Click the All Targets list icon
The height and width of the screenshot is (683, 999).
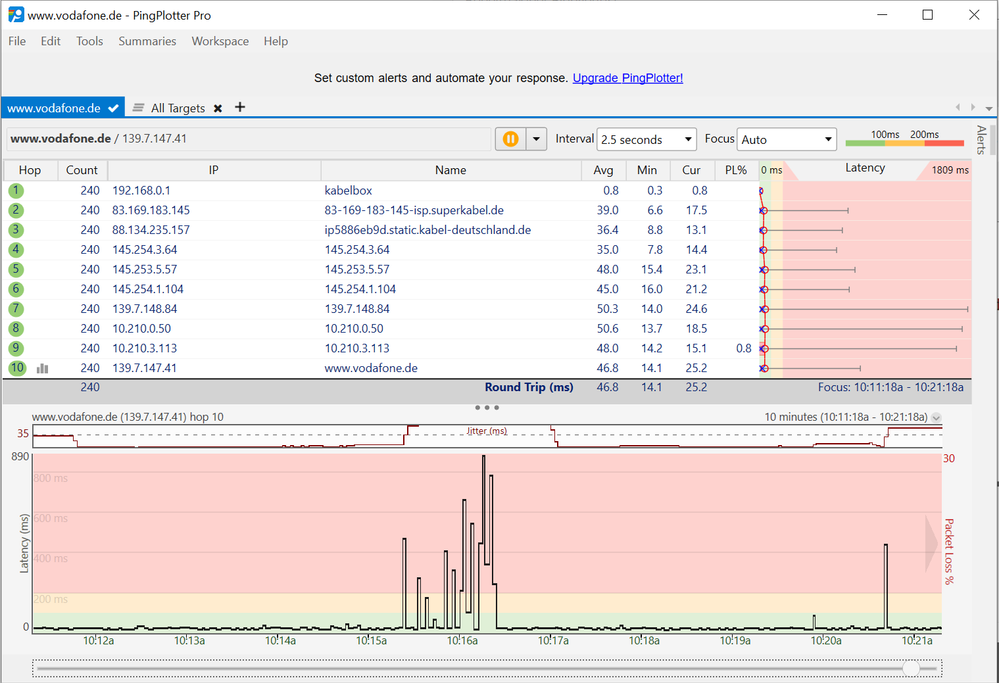138,108
